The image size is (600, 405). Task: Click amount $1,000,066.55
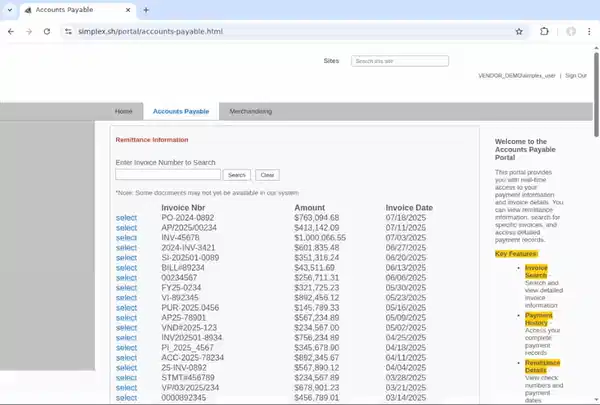320,238
